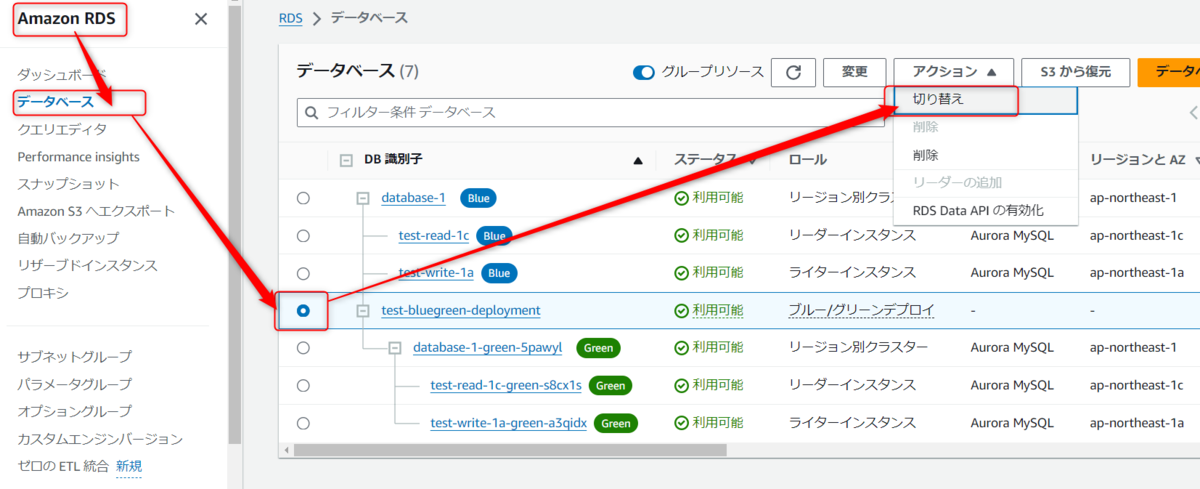Click the RDS breadcrumb link
Image resolution: width=1200 pixels, height=489 pixels.
[291, 19]
